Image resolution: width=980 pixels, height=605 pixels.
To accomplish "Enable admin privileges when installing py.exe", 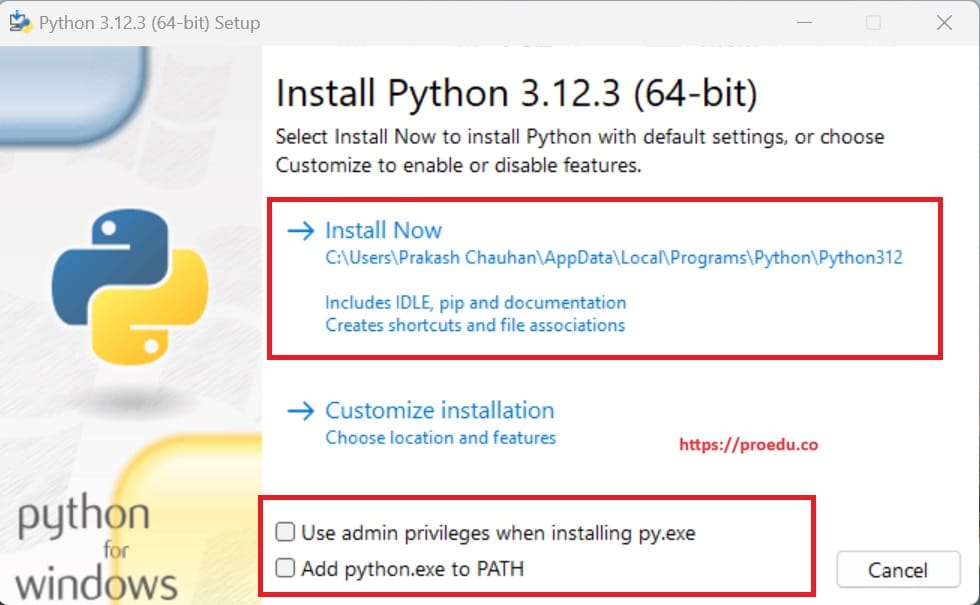I will coord(285,532).
